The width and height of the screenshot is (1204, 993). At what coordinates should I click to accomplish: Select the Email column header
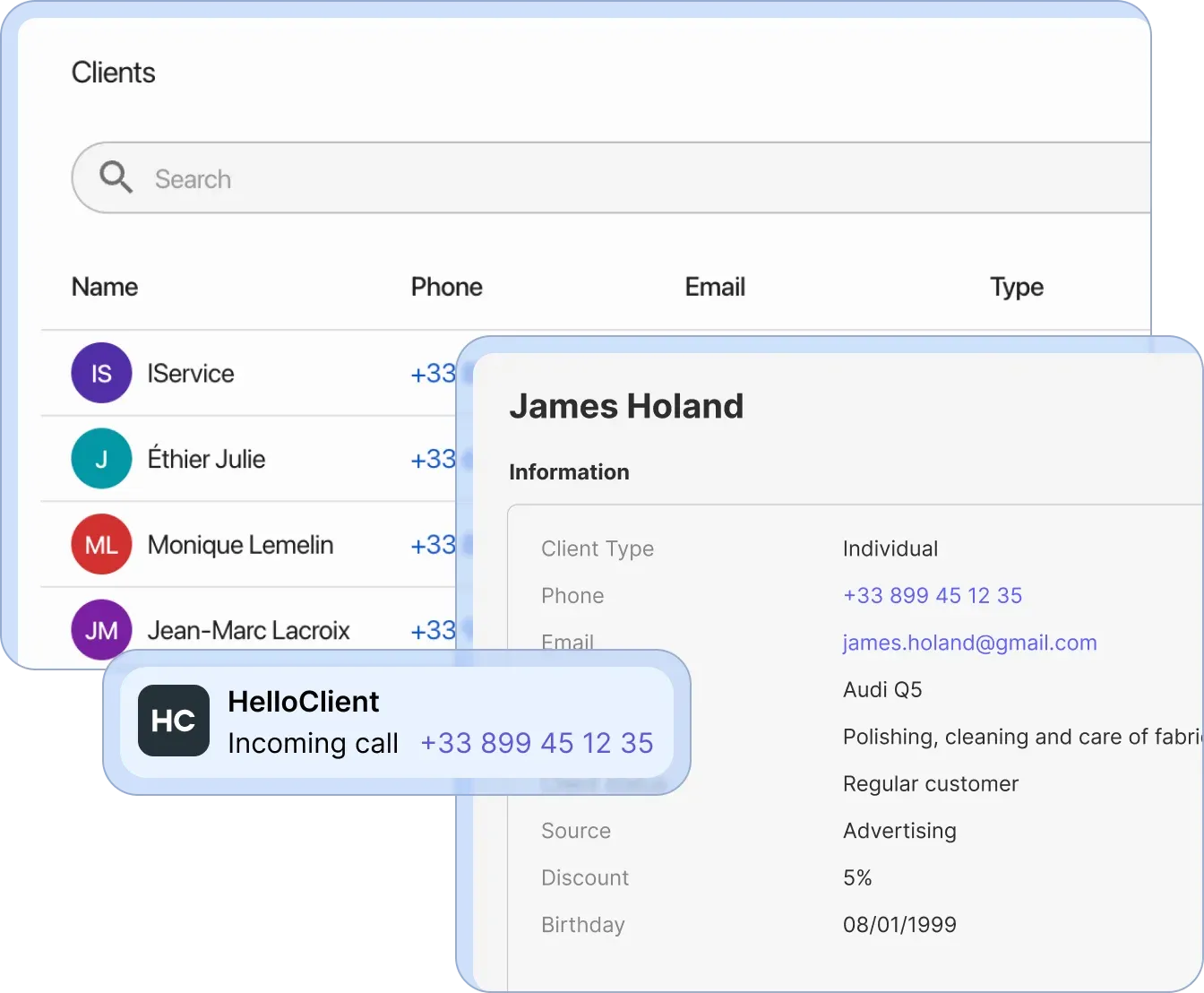(714, 287)
